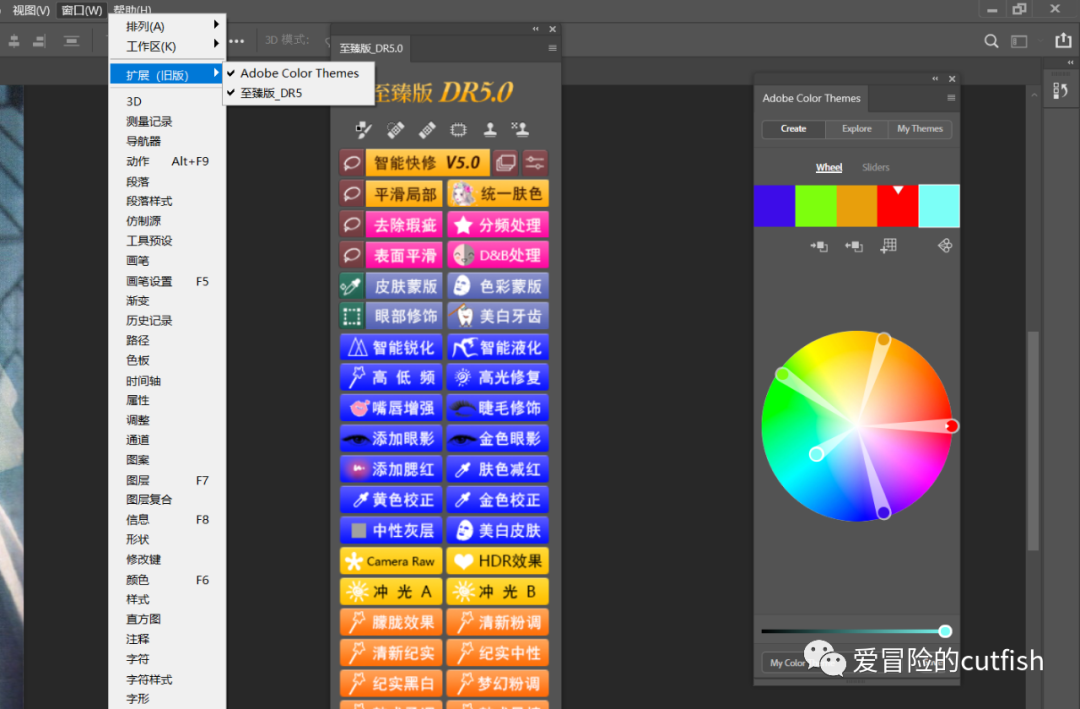The height and width of the screenshot is (709, 1080).
Task: Click the 美白皮肤 button
Action: (x=498, y=531)
